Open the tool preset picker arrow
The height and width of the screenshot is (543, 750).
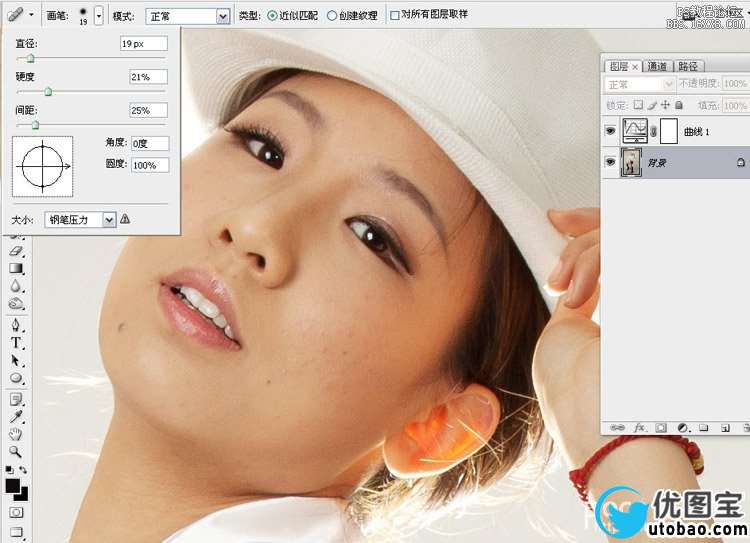[x=32, y=15]
